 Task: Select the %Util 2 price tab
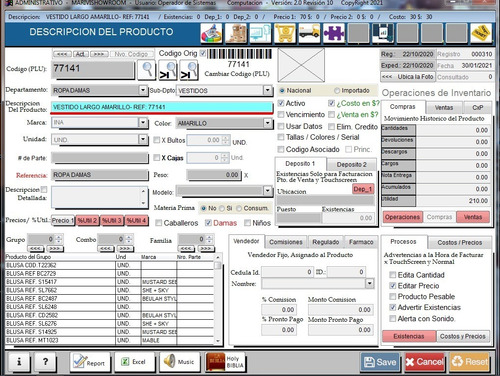(88, 220)
